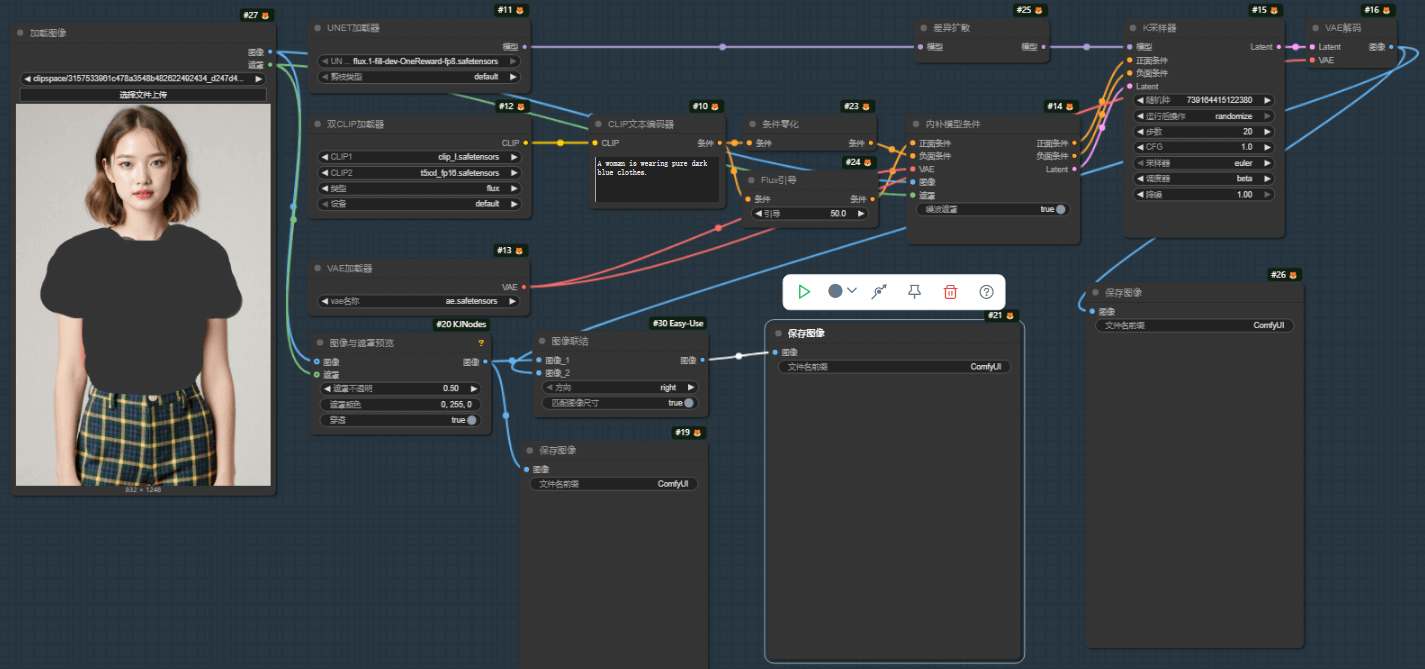
Task: Open the 方向 right dropdown
Action: pyautogui.click(x=620, y=387)
